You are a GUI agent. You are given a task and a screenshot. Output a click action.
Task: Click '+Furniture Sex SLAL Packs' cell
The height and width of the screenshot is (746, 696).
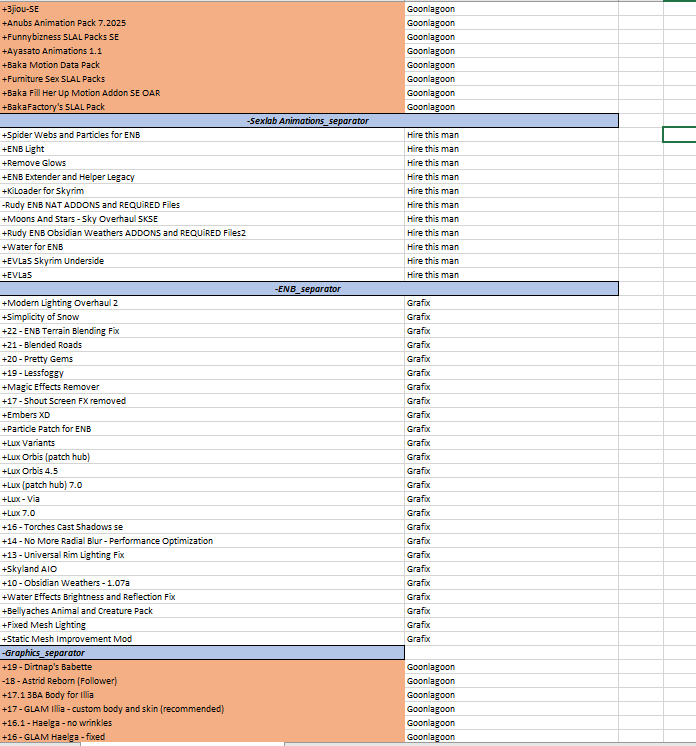pos(202,79)
